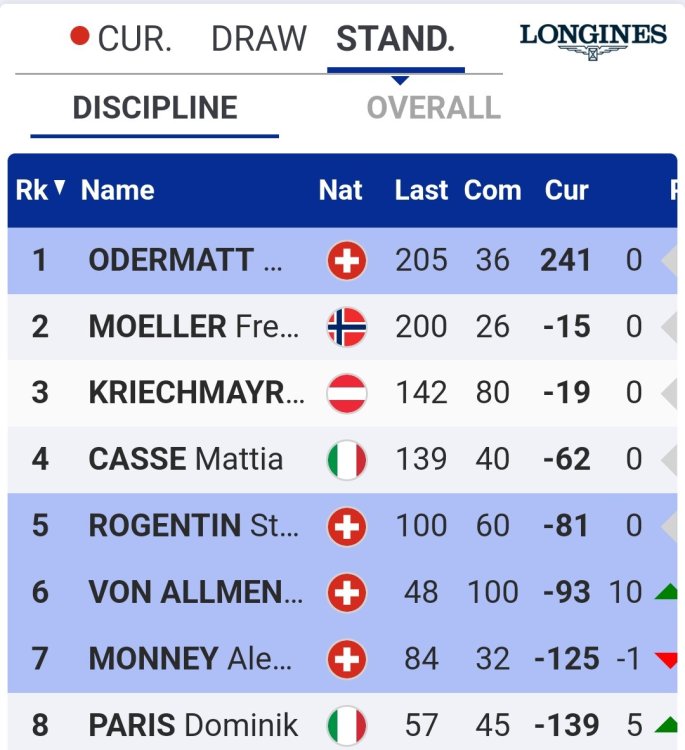
Task: Click Switzerland flag beside Rogentin
Action: [347, 526]
